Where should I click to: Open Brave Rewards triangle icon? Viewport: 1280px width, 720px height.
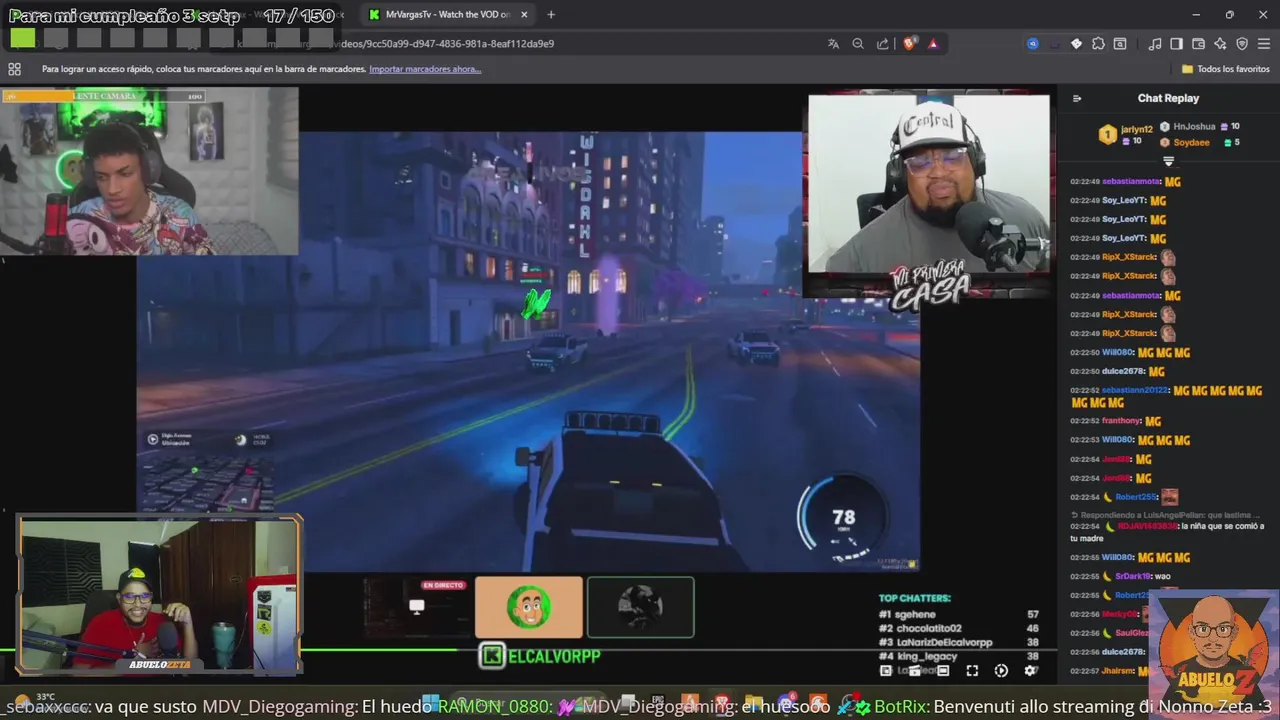[933, 44]
